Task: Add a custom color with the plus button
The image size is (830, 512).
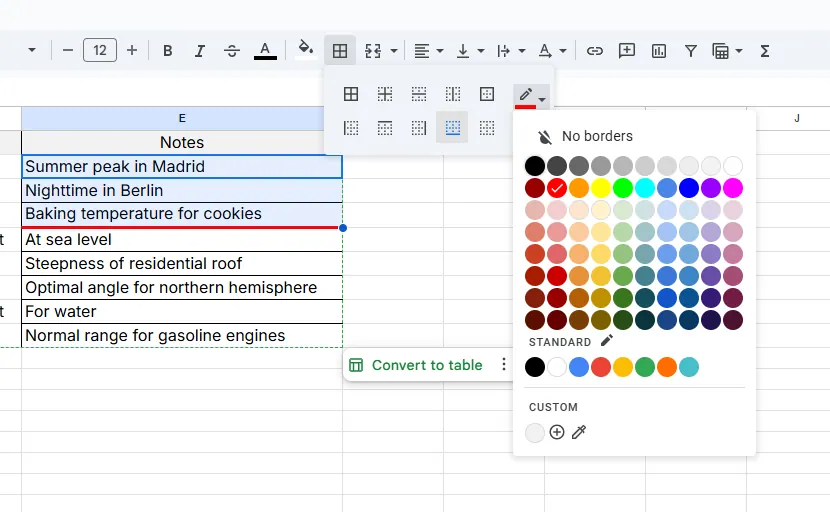Action: [x=557, y=432]
